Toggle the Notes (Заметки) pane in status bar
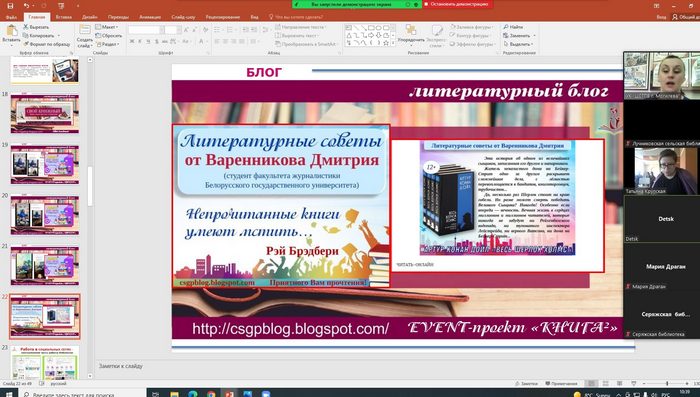Screen dimensions: 700x397 pos(526,384)
